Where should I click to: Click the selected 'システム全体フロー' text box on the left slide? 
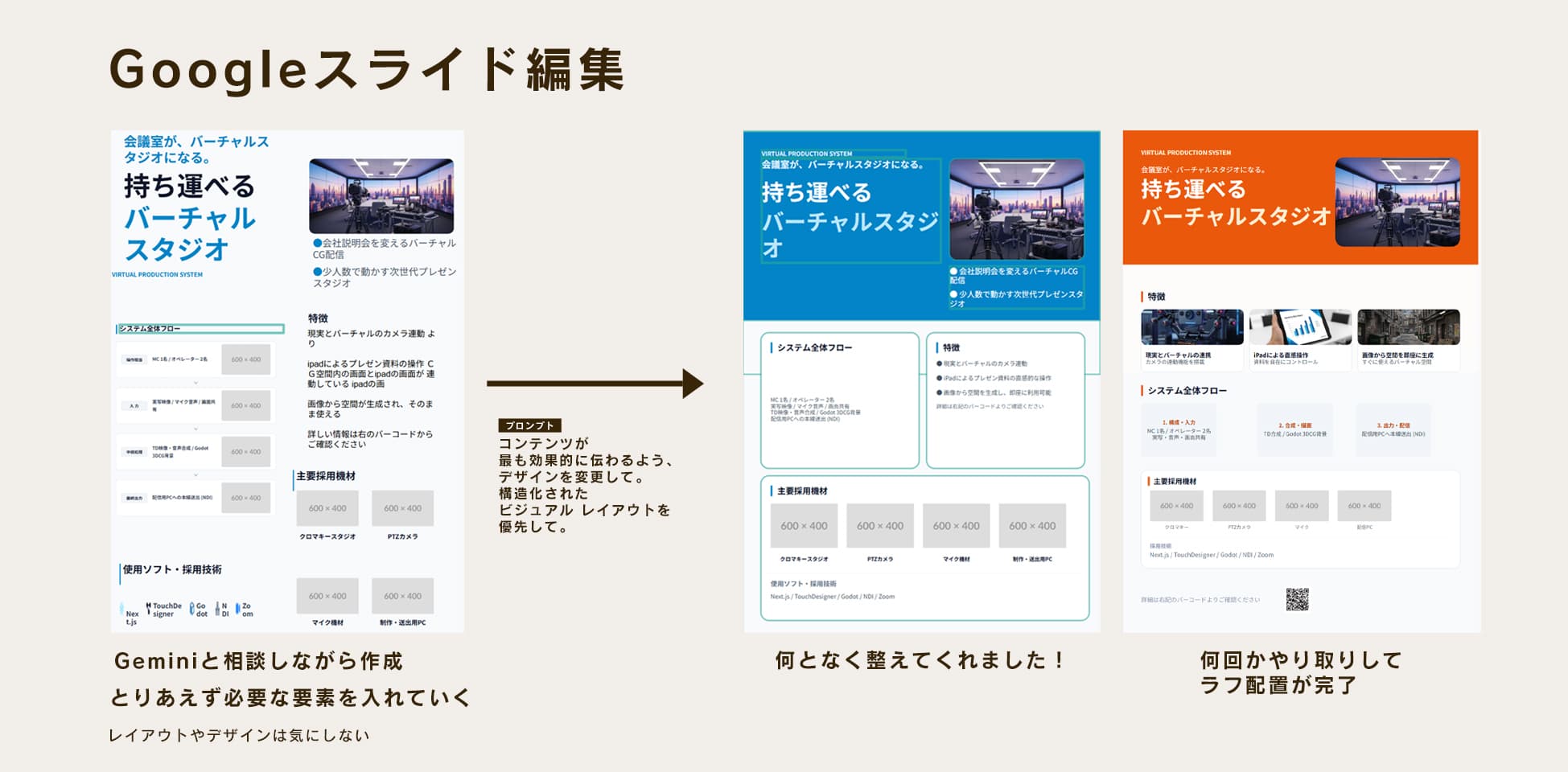coord(200,328)
